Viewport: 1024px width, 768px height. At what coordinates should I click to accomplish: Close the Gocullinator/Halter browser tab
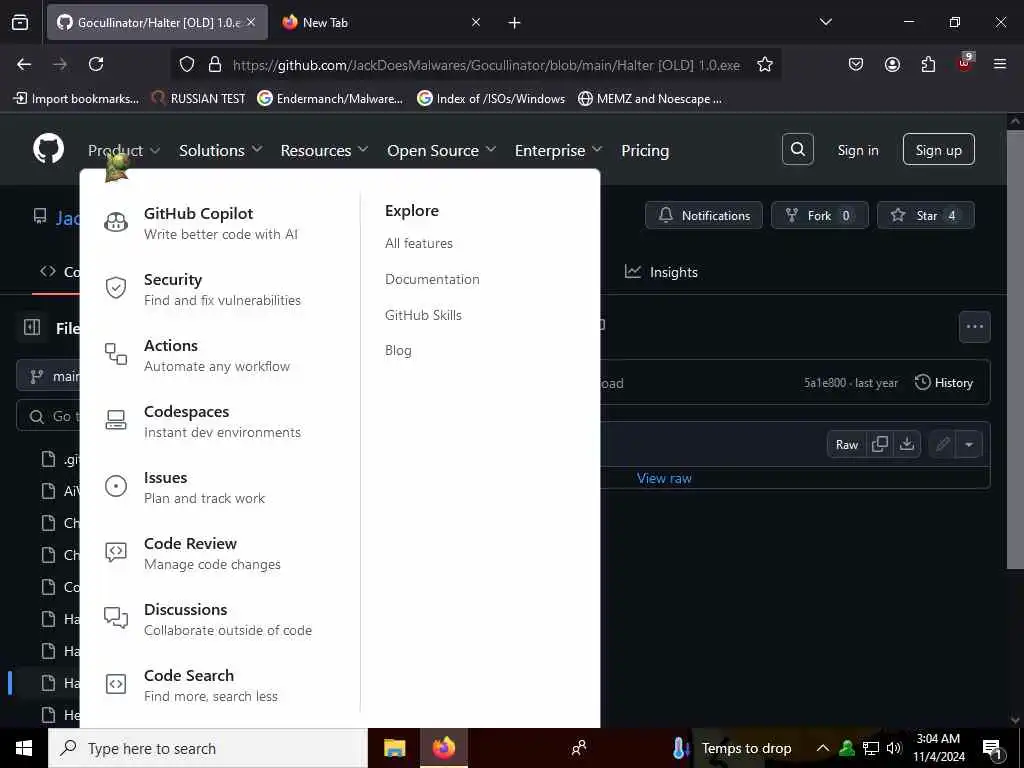(x=251, y=22)
